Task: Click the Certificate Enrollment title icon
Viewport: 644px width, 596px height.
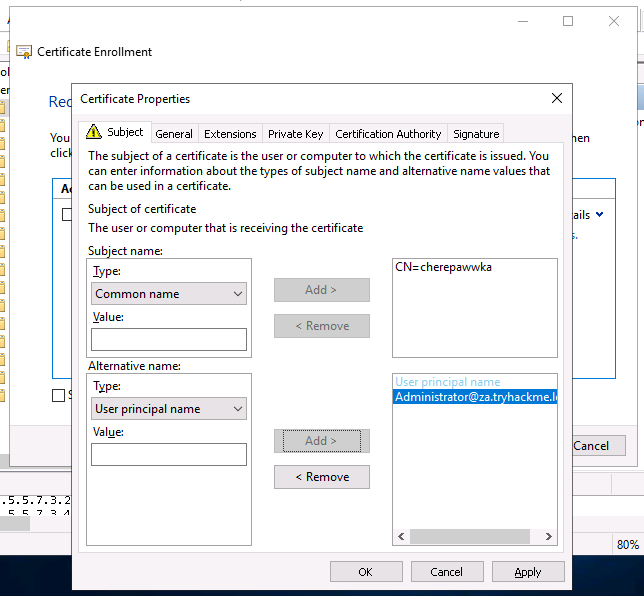Action: coord(24,52)
